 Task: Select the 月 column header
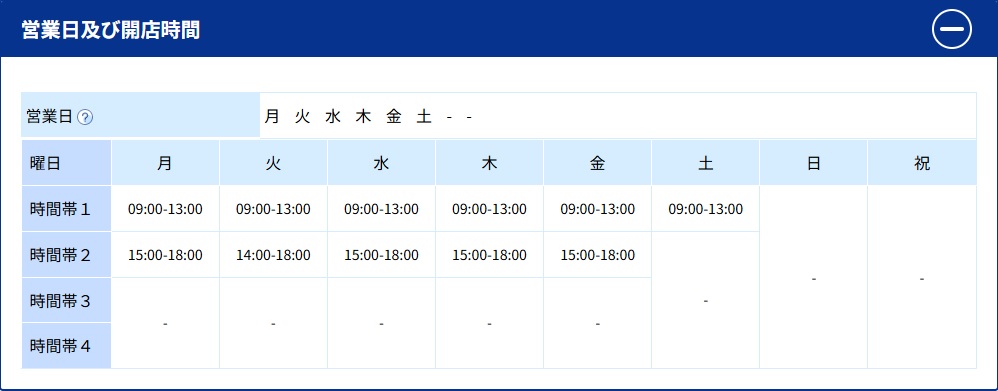[x=165, y=163]
